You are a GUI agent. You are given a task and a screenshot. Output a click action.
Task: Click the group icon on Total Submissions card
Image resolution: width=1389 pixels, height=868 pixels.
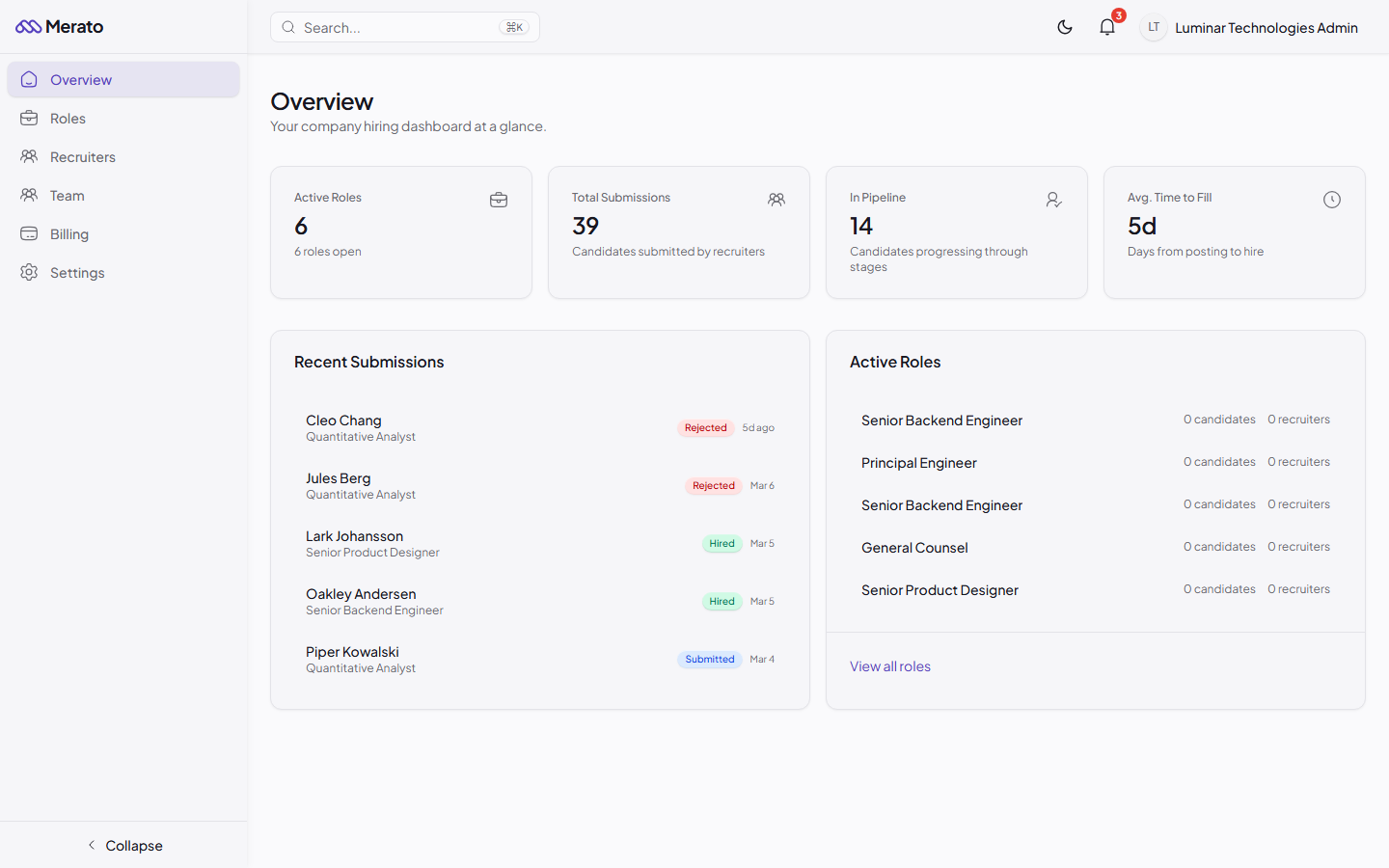point(776,200)
